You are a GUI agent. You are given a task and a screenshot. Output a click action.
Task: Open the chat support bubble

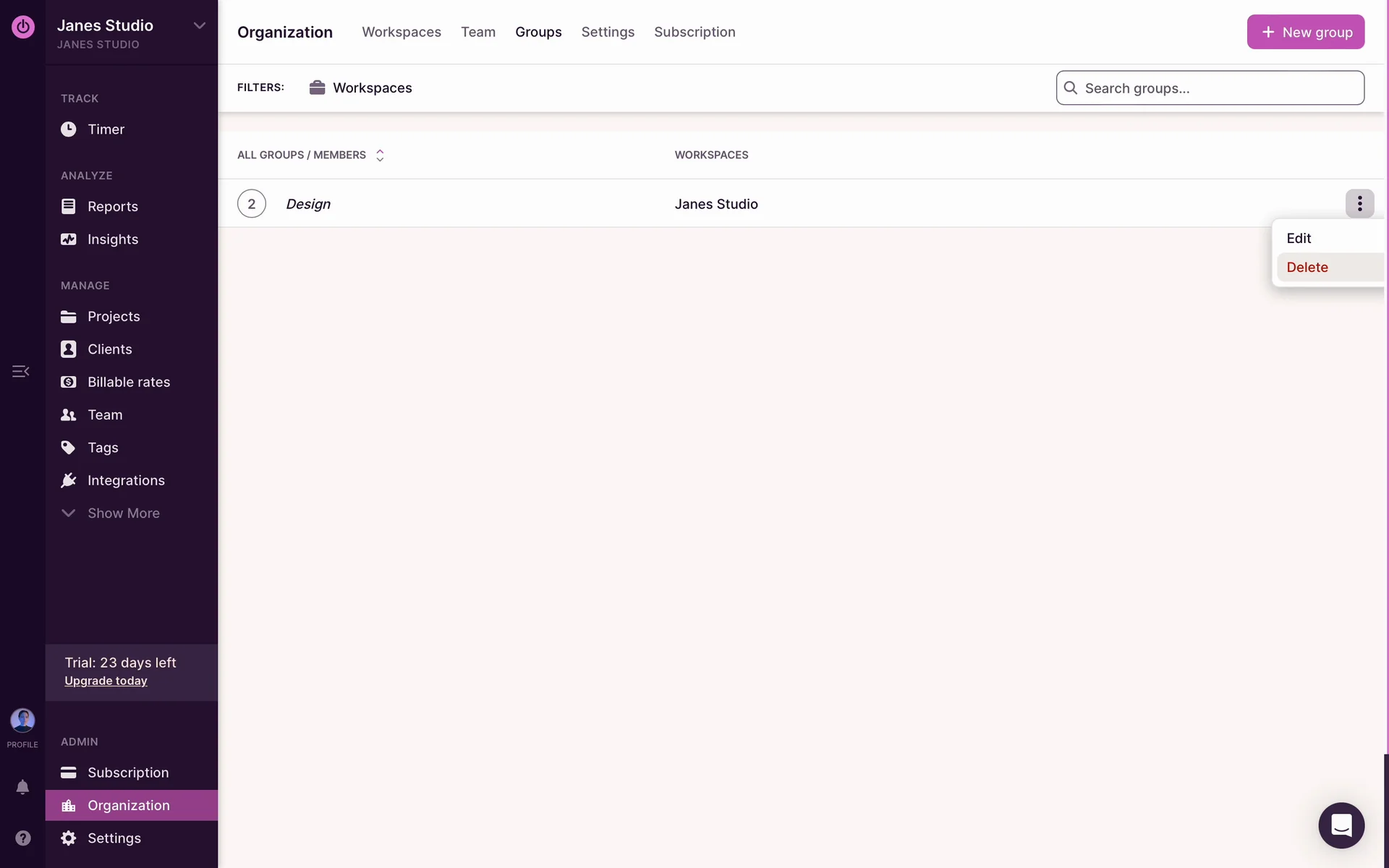pyautogui.click(x=1341, y=825)
